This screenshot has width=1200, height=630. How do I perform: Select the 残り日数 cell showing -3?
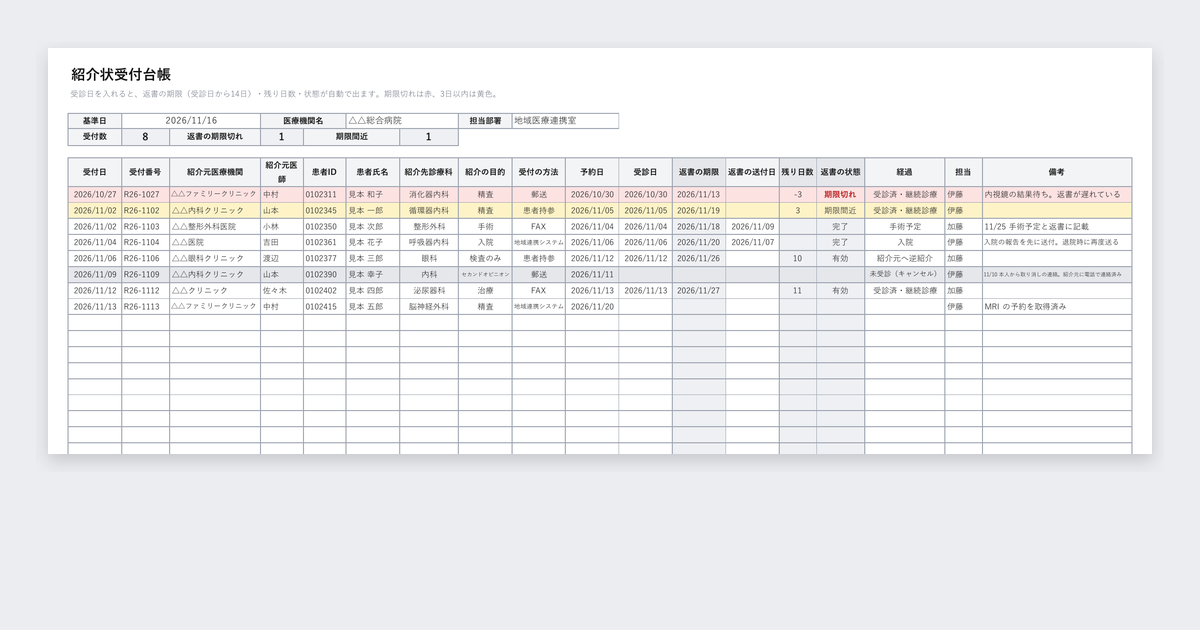[x=798, y=195]
